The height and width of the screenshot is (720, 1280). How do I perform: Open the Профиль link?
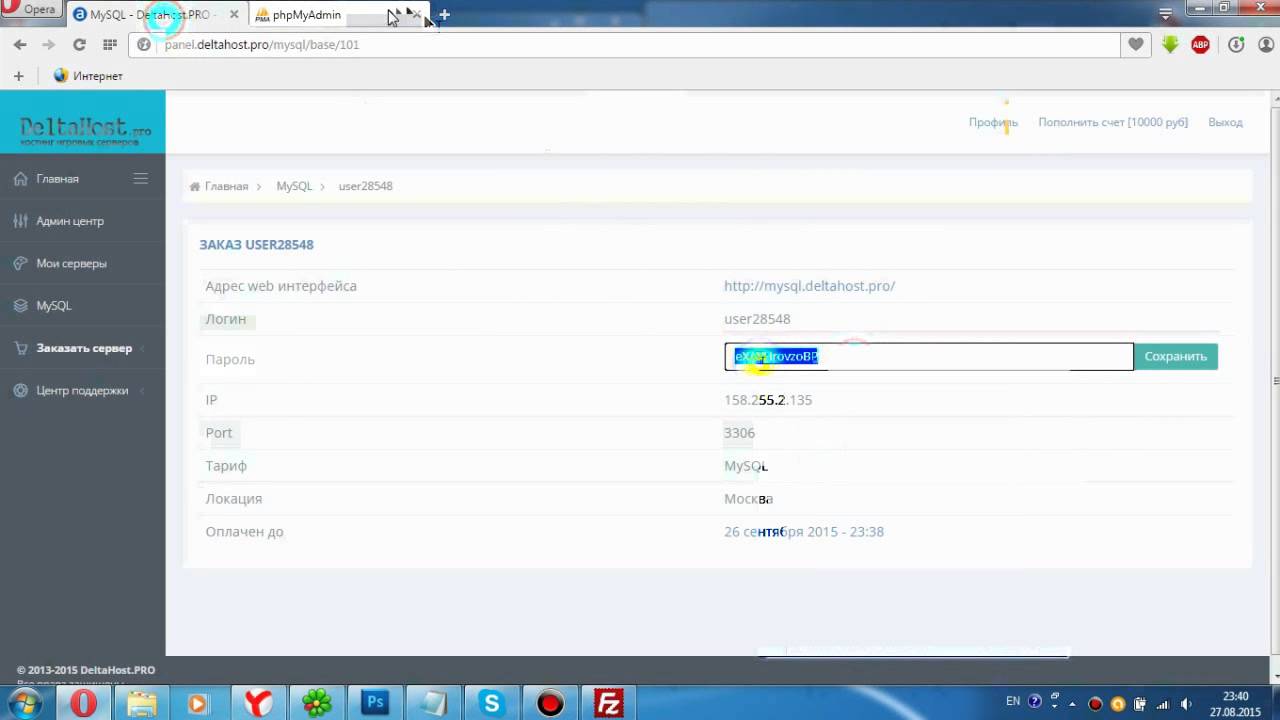[993, 122]
